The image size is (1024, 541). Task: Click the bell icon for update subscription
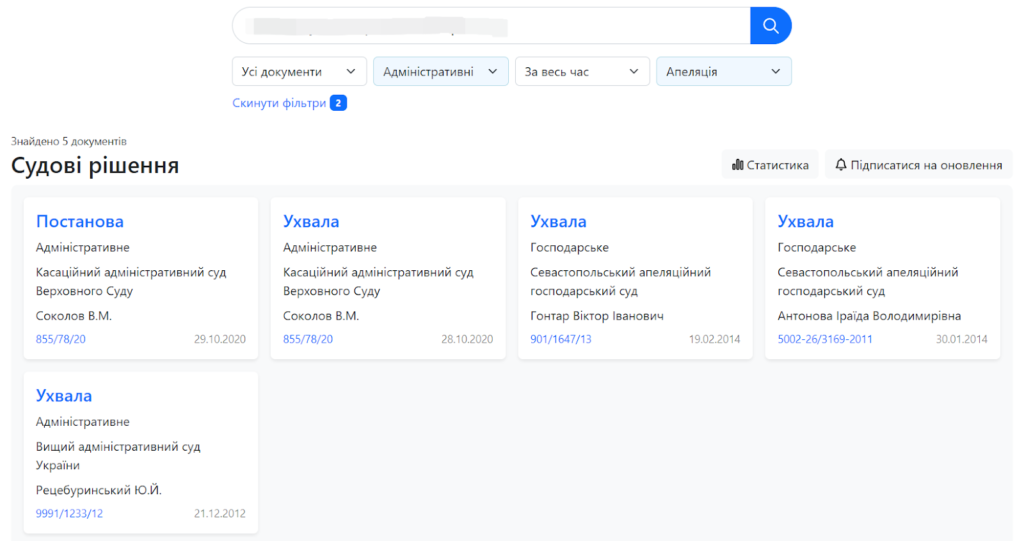point(841,165)
